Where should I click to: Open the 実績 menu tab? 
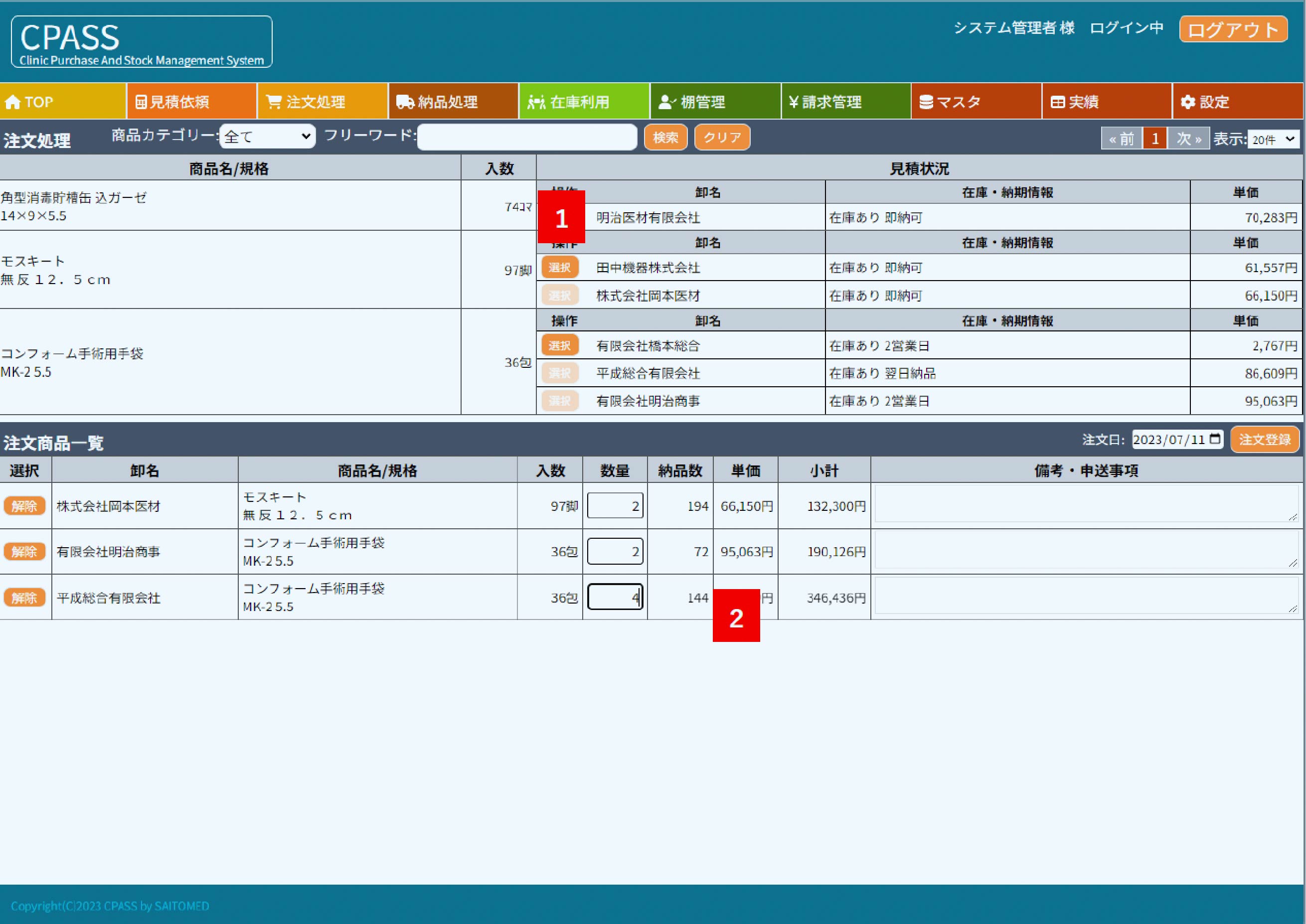pos(1075,102)
